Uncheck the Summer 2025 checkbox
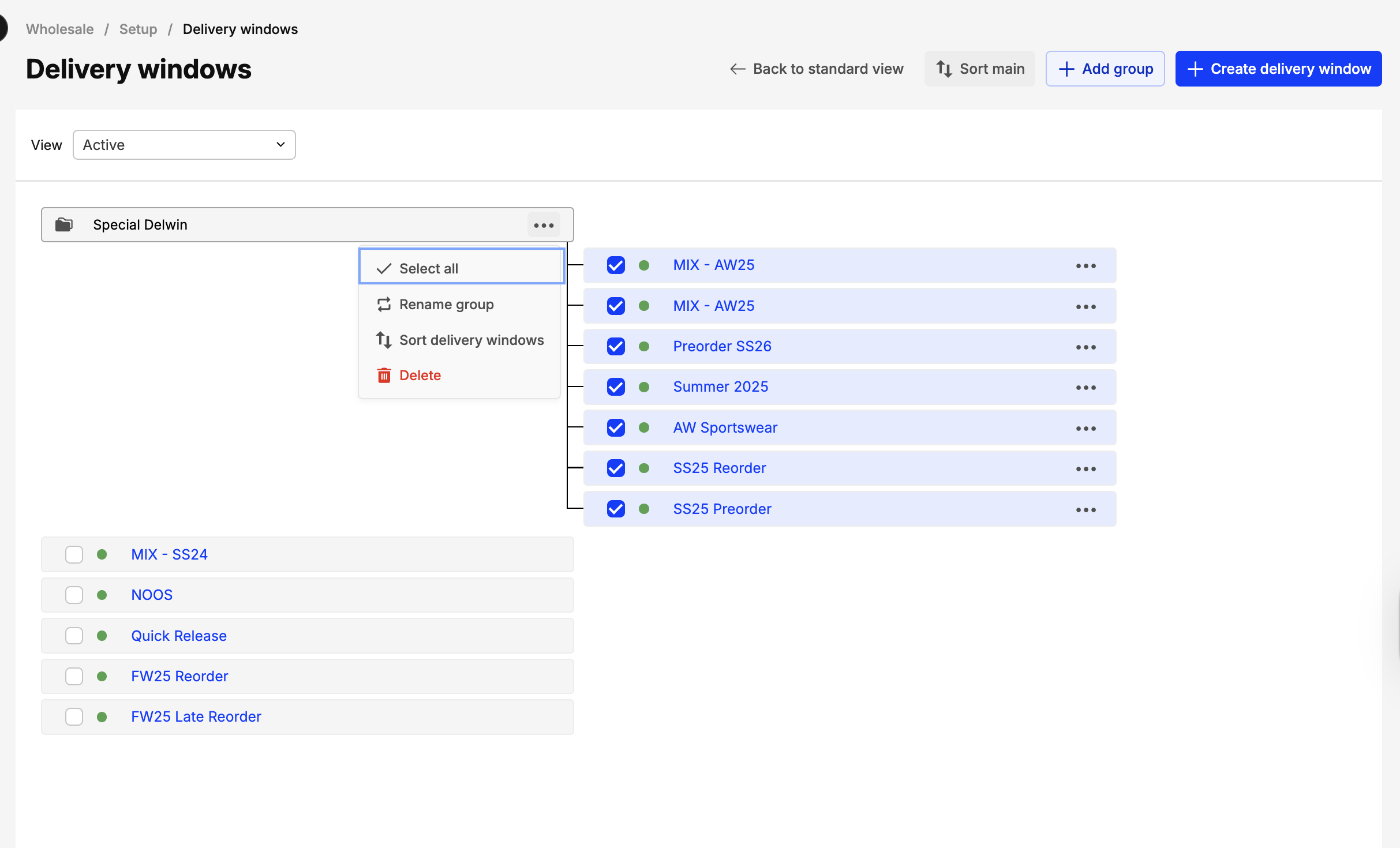 616,387
